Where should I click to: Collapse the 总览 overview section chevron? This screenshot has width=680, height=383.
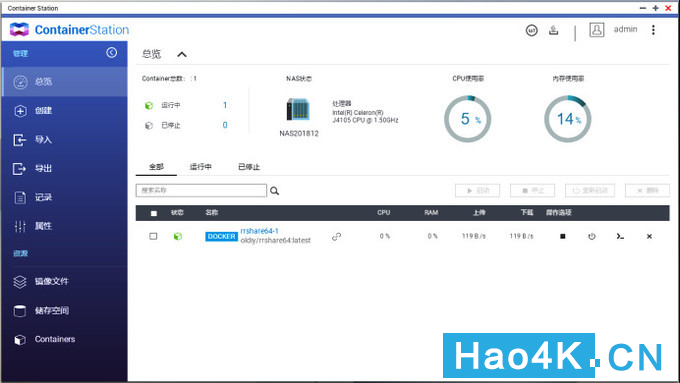pos(182,55)
